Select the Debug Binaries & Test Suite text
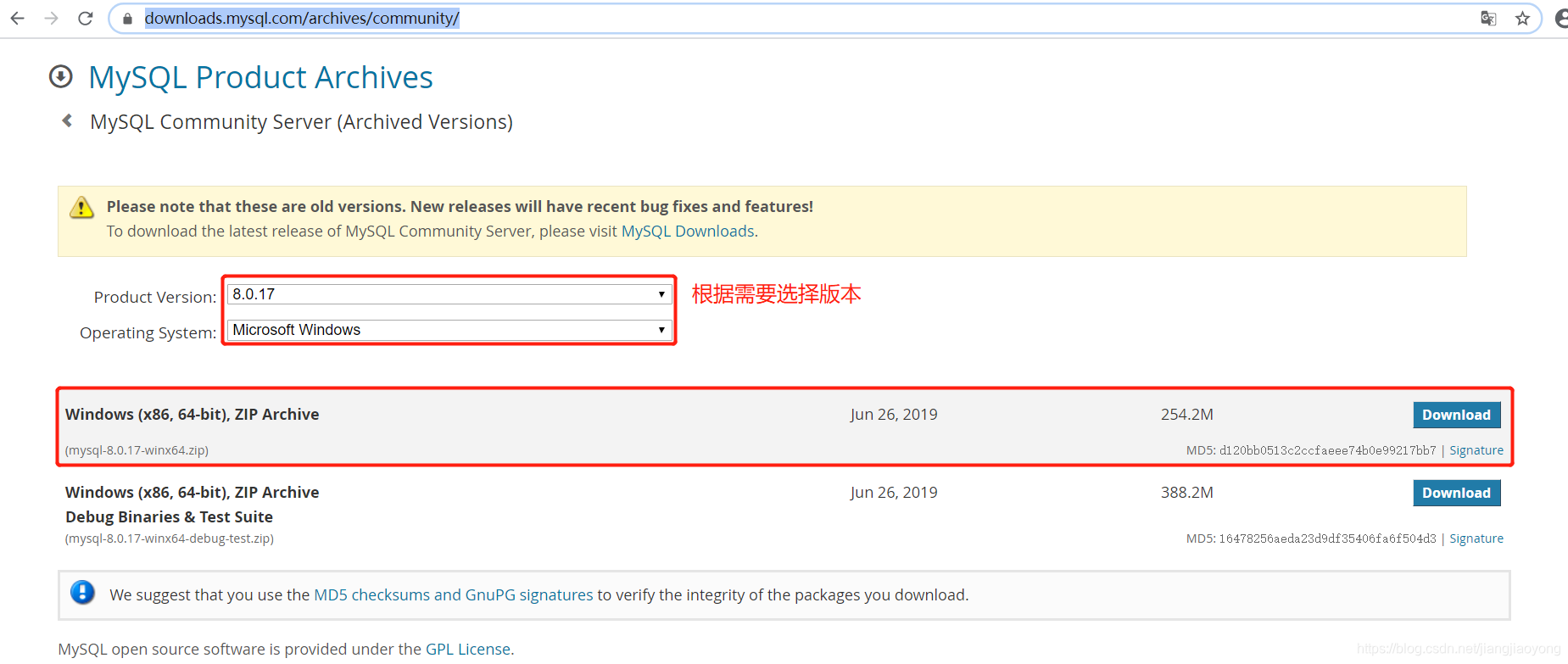 169,516
